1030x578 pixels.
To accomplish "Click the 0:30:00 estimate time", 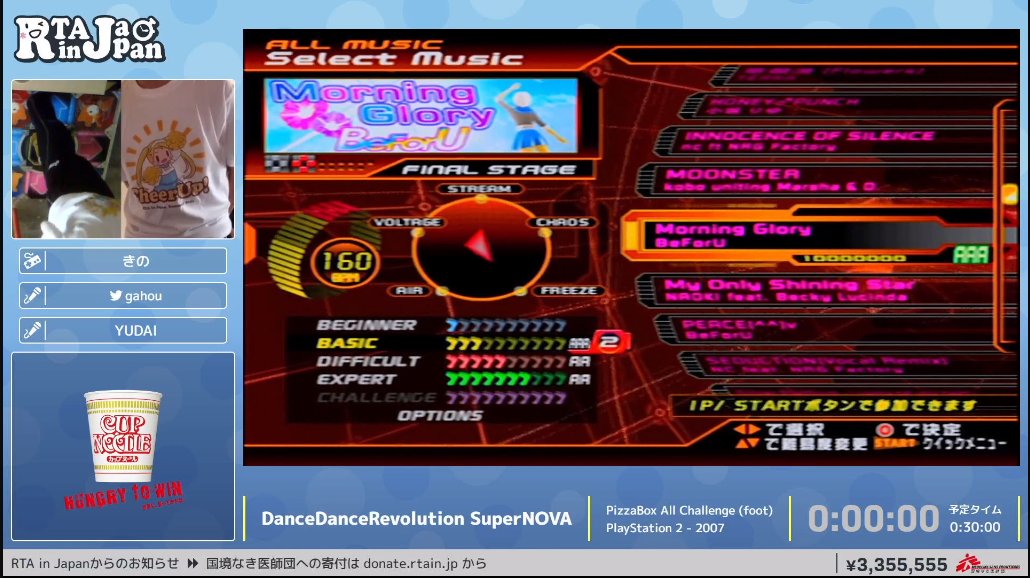I will (x=975, y=527).
